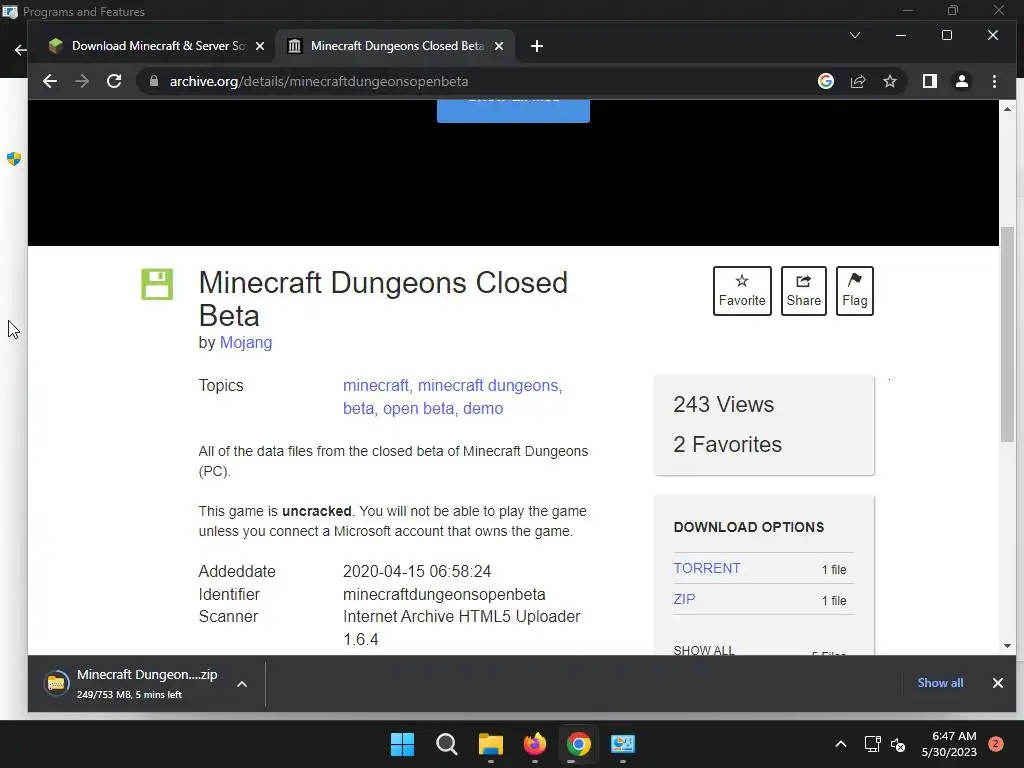Close the downloads bar
This screenshot has width=1024, height=768.
coord(997,682)
